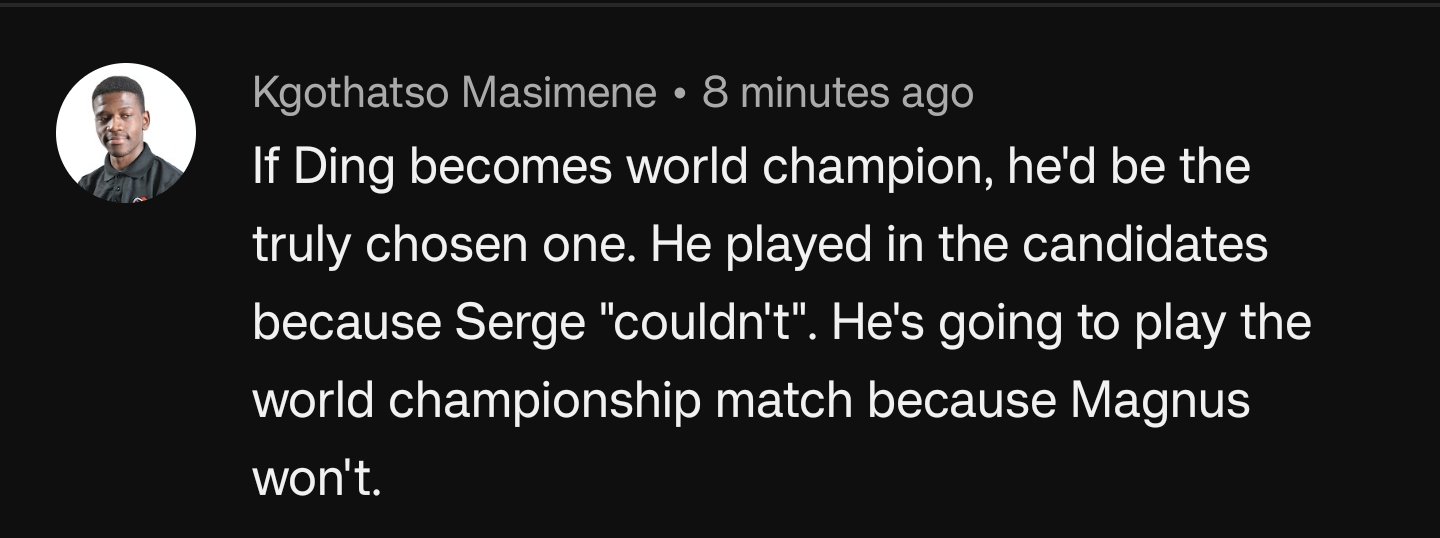This screenshot has height=538, width=1440.
Task: Click Kgothatso Masimene's profile avatar
Action: [126, 133]
